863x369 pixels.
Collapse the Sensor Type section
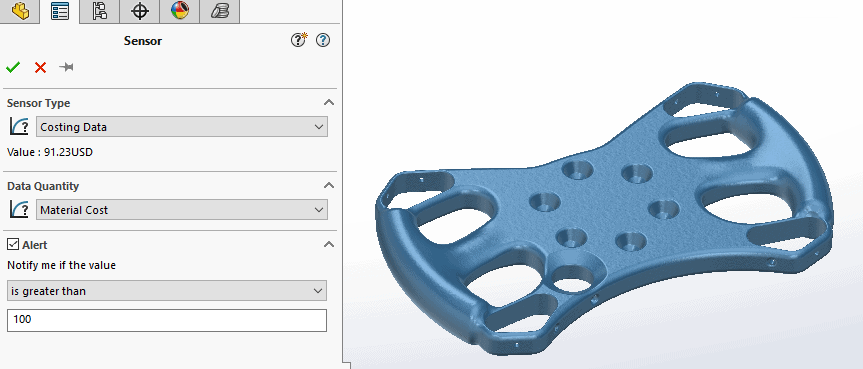click(329, 102)
